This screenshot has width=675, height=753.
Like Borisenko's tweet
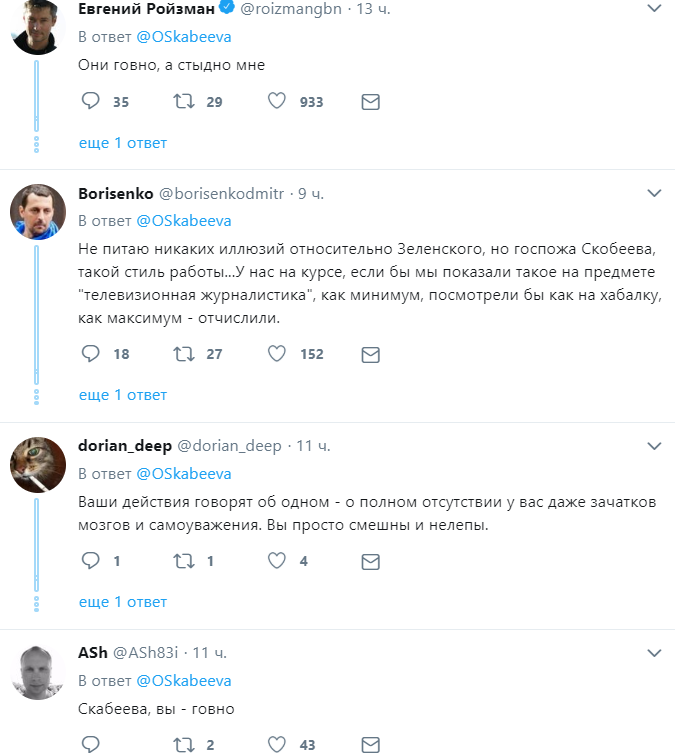278,354
